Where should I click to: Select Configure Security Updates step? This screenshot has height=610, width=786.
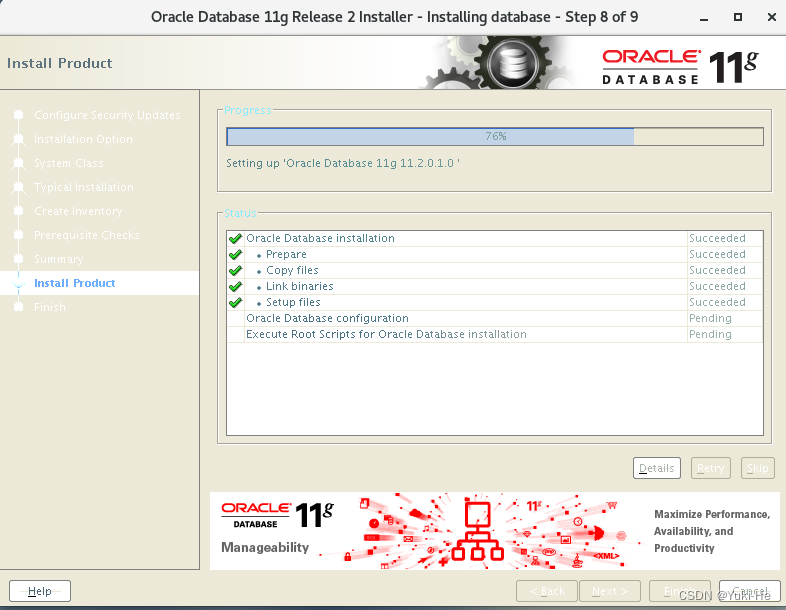pos(107,115)
